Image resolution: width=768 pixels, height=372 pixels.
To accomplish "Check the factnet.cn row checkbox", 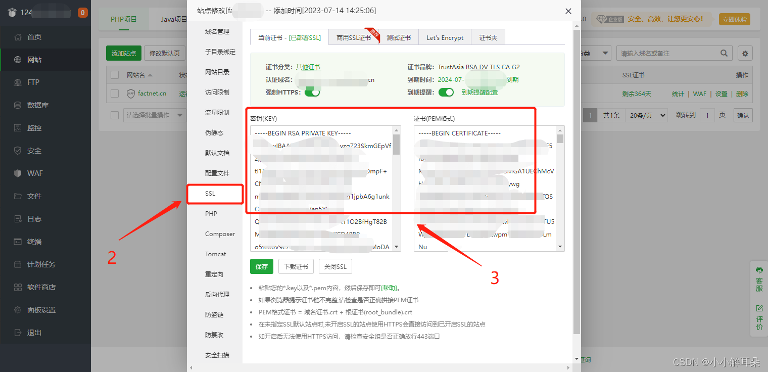I will click(x=115, y=93).
